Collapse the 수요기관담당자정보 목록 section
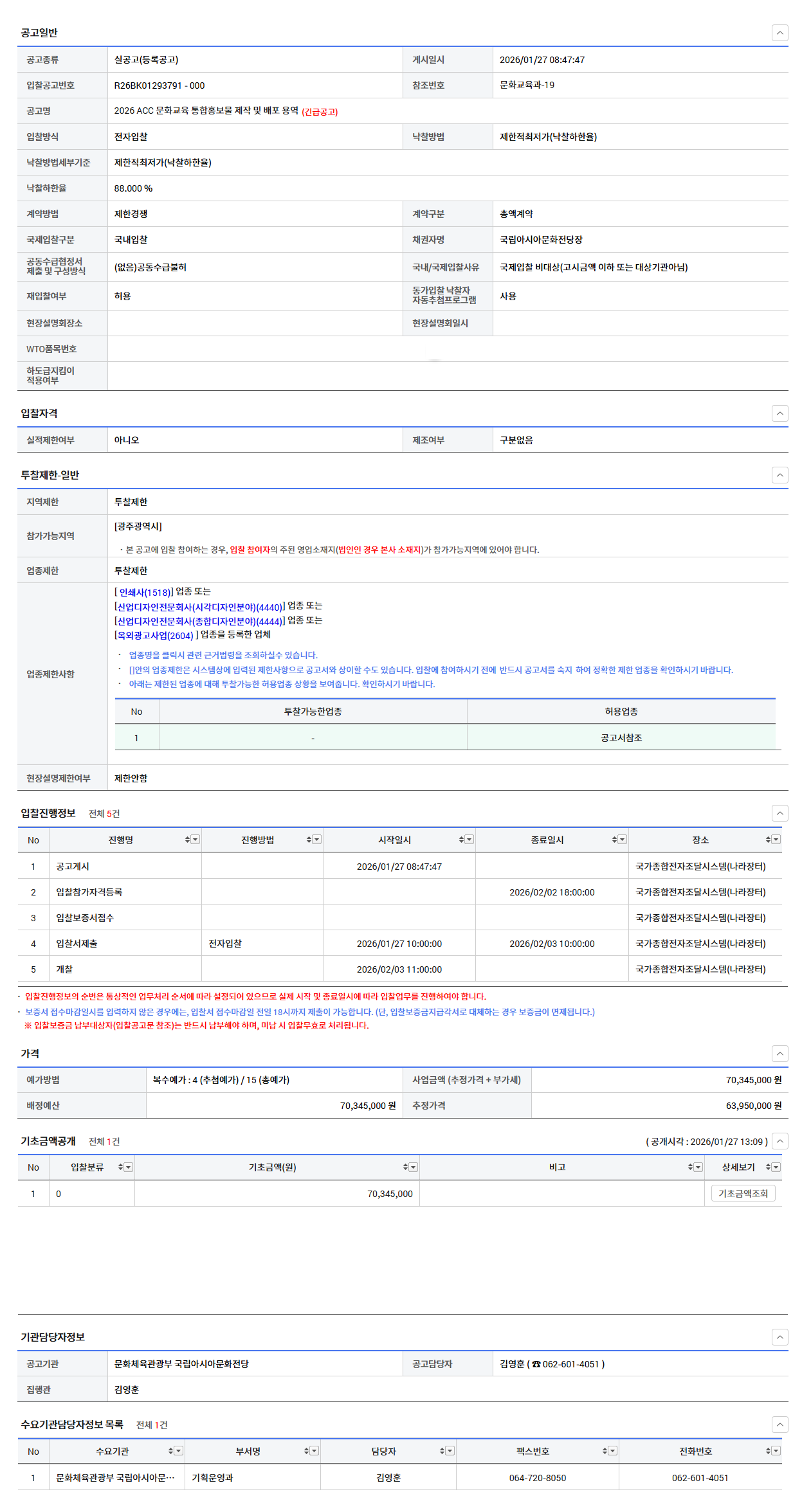 pos(779,1425)
